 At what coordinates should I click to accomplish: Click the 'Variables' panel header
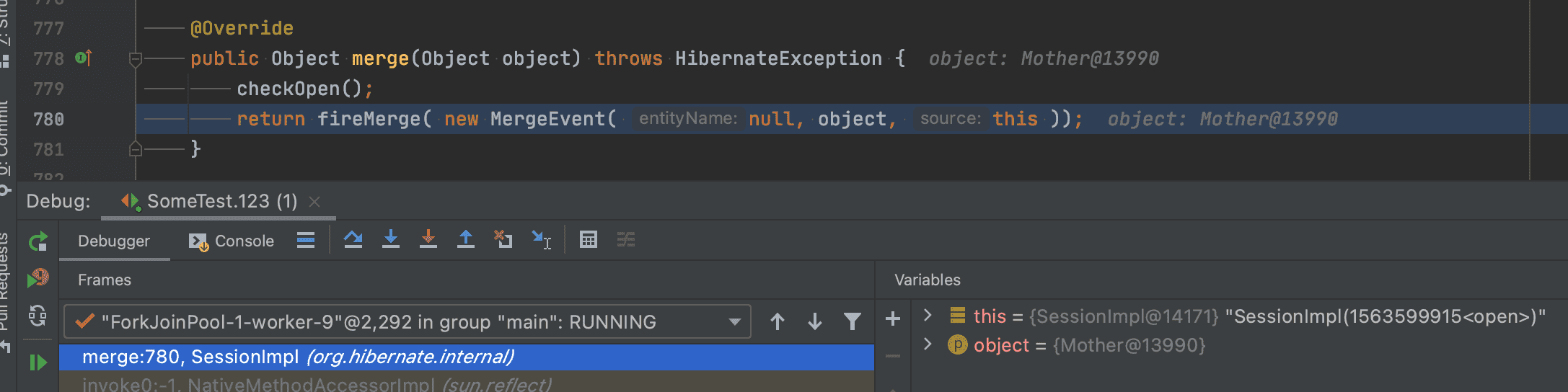pyautogui.click(x=928, y=280)
